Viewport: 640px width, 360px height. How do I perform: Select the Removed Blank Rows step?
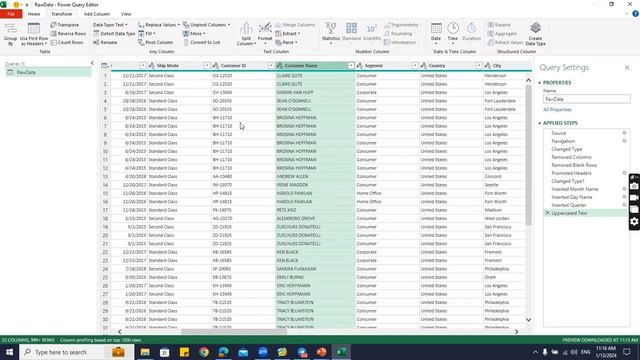pos(574,165)
